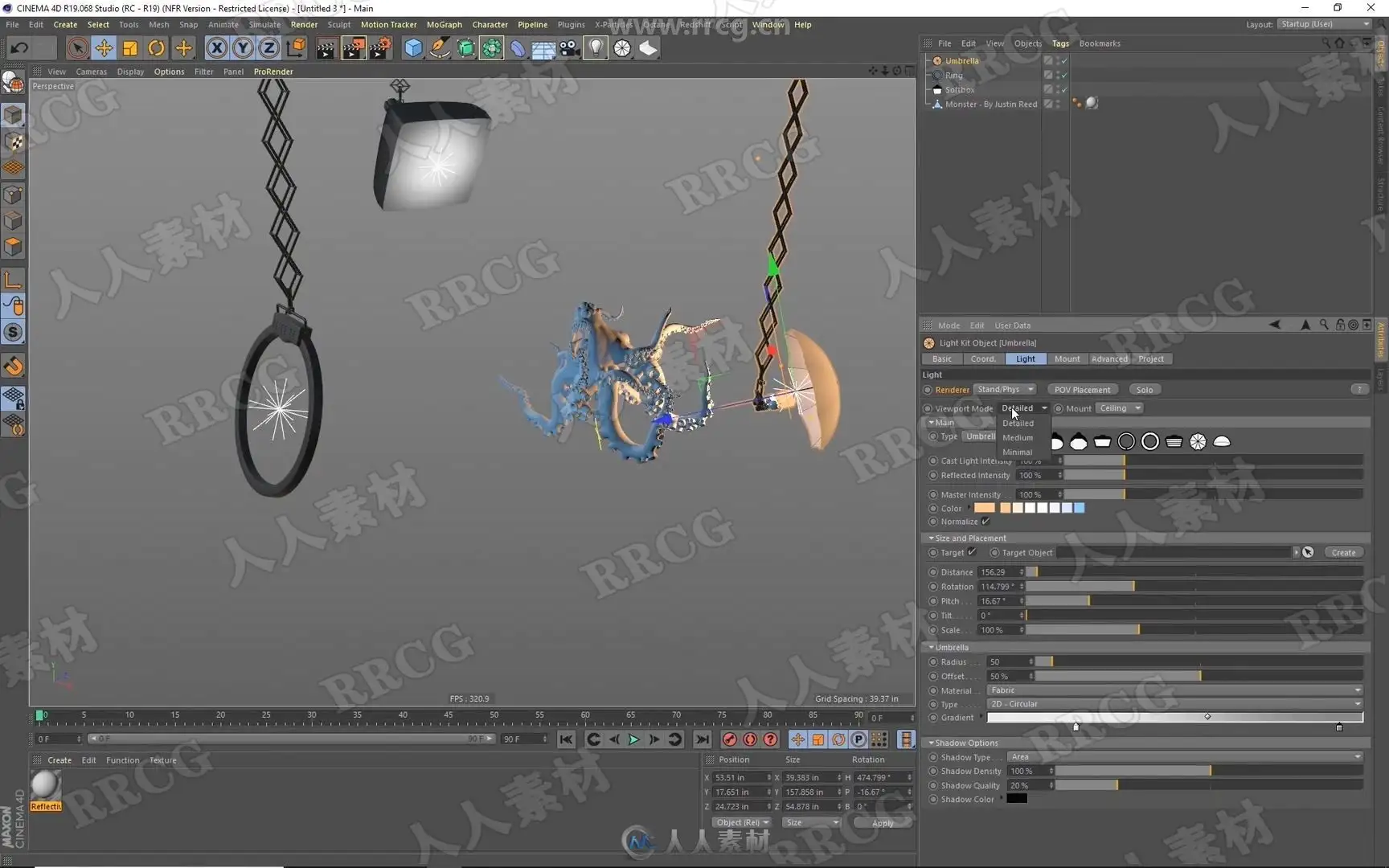
Task: Select the Monster - By Justin Reed object
Action: coord(991,104)
